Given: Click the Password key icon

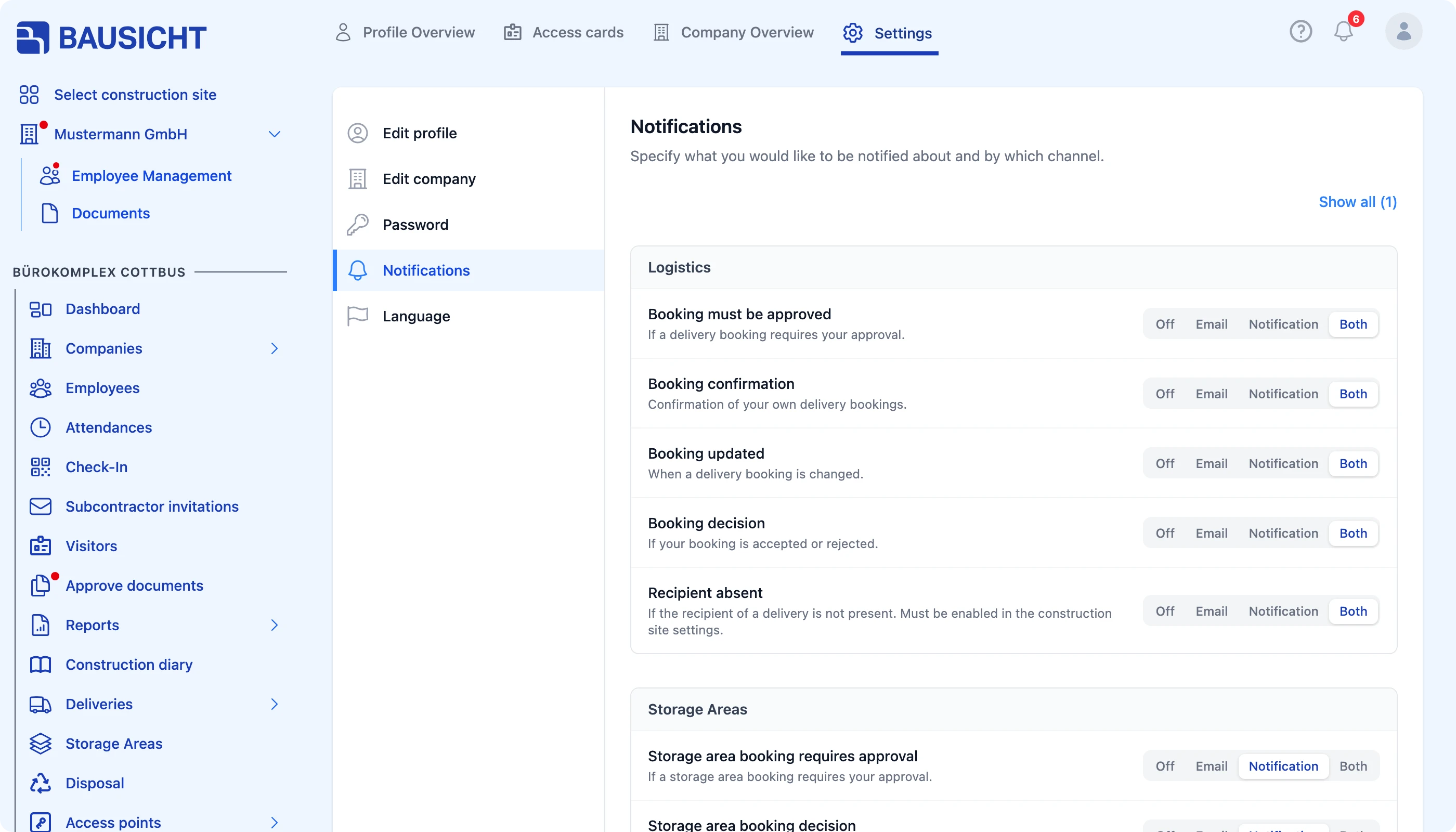Looking at the screenshot, I should [x=358, y=225].
